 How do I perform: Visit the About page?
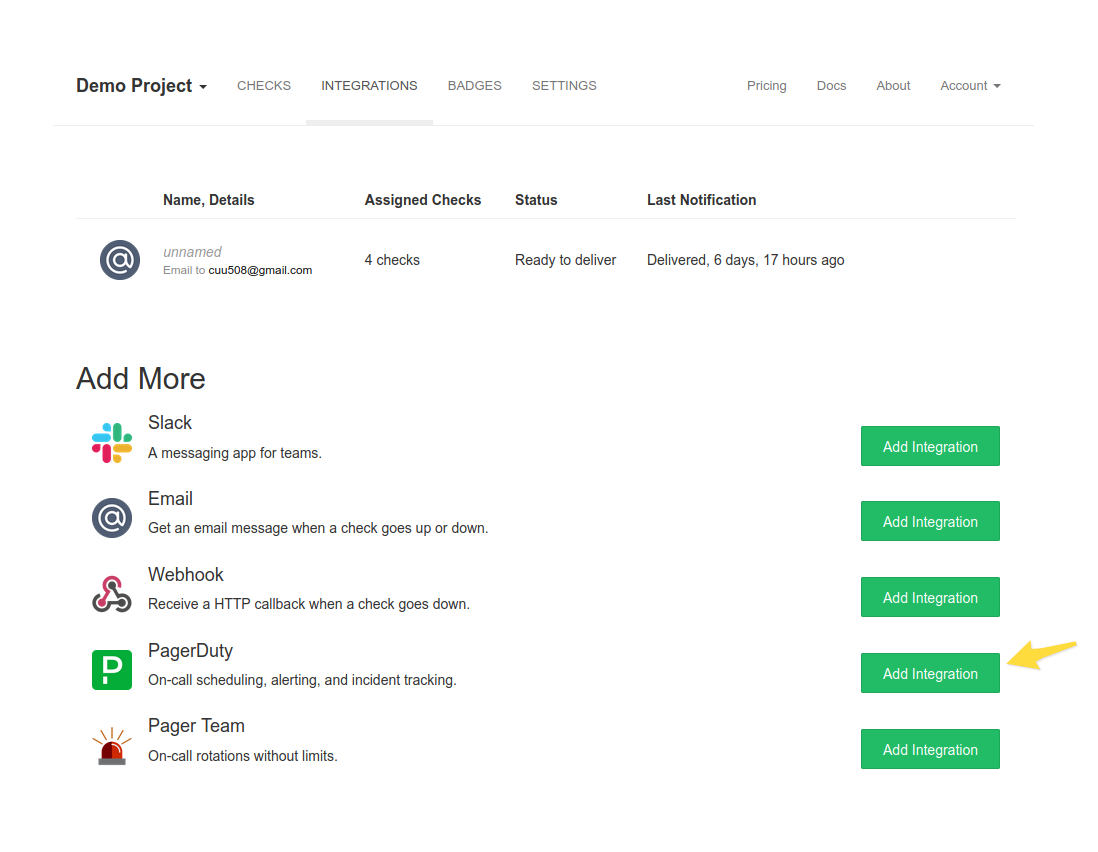[x=894, y=85]
